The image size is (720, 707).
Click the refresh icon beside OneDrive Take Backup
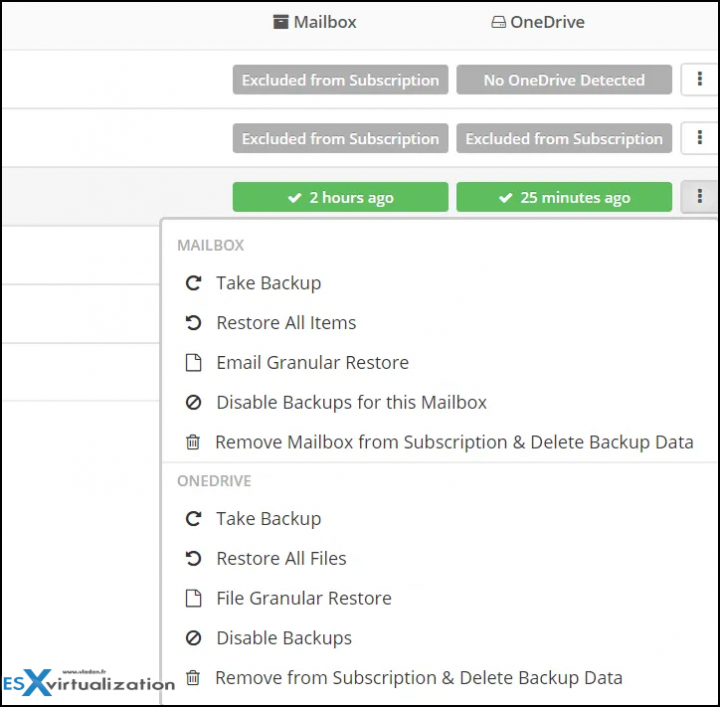pyautogui.click(x=193, y=519)
